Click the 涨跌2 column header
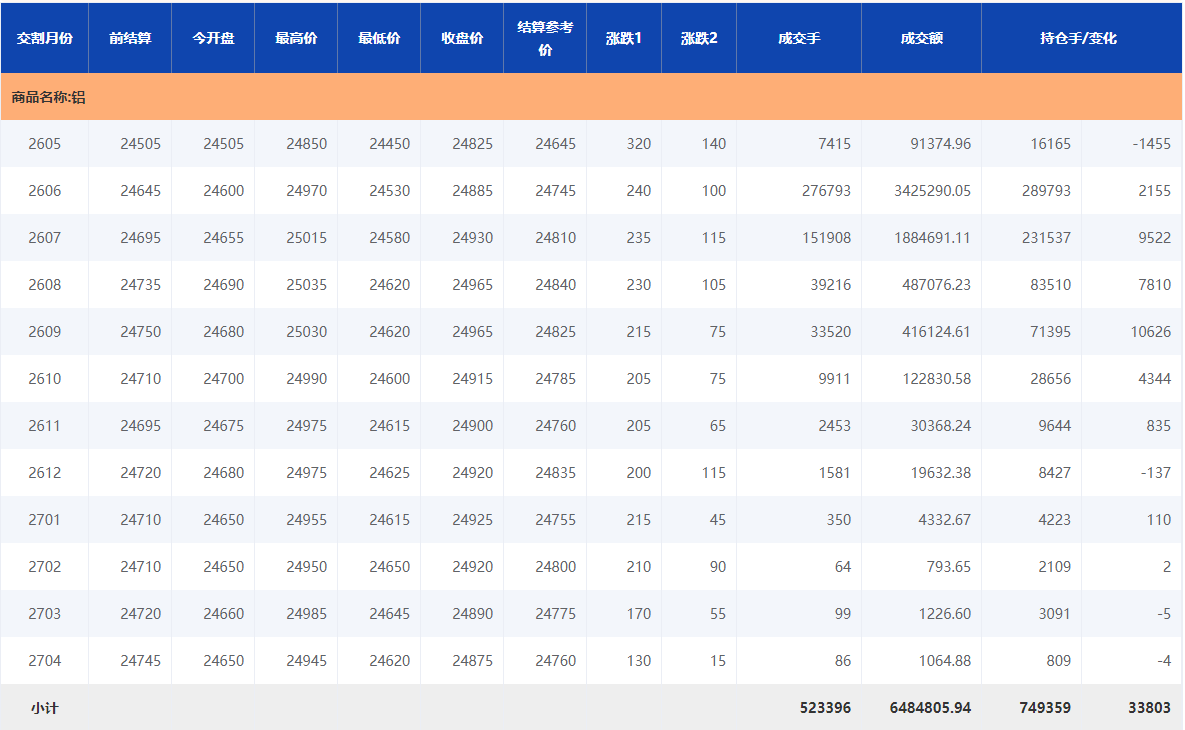Image resolution: width=1185 pixels, height=730 pixels. [699, 38]
